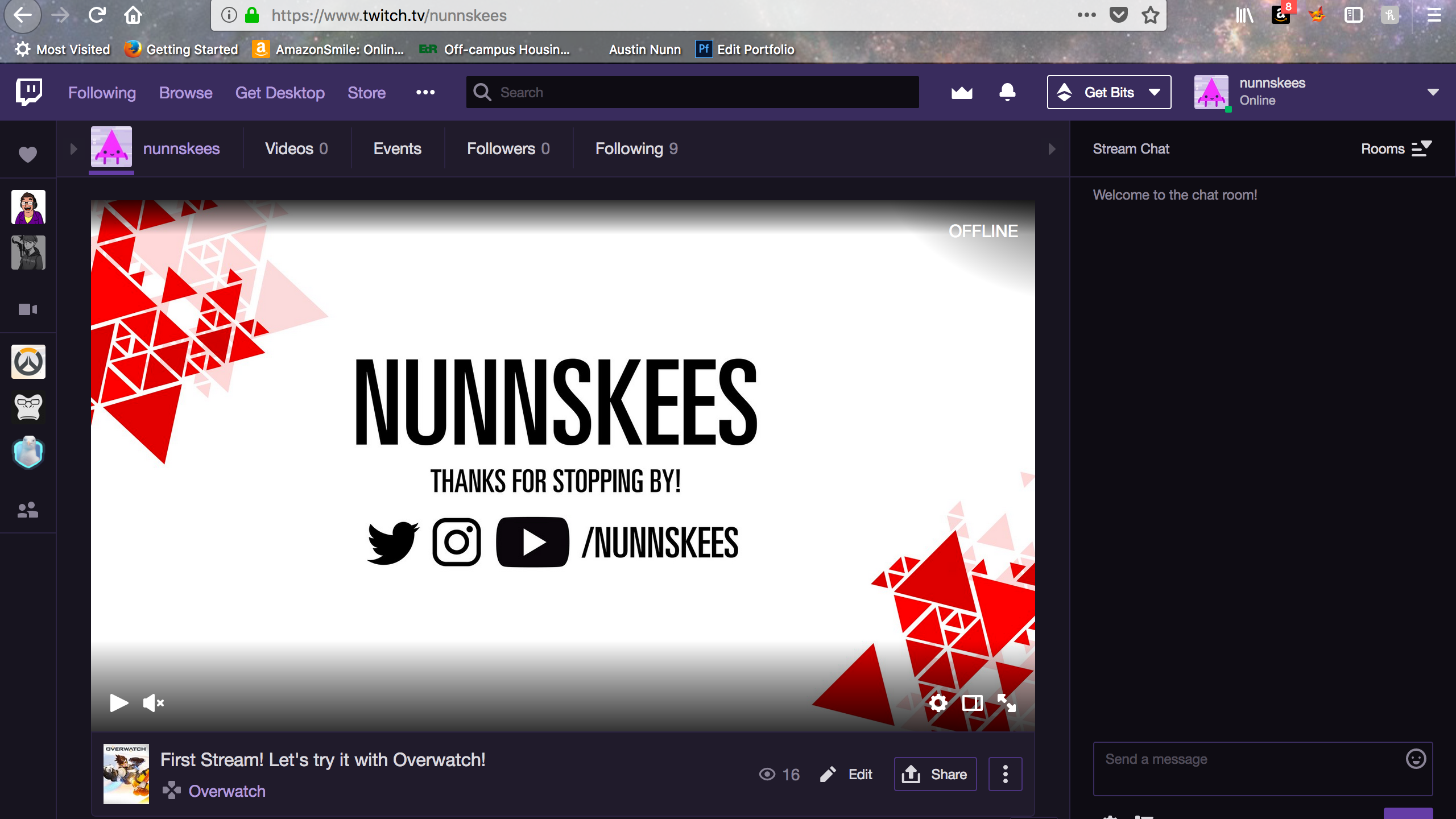Go to the Following nav link

[x=102, y=93]
